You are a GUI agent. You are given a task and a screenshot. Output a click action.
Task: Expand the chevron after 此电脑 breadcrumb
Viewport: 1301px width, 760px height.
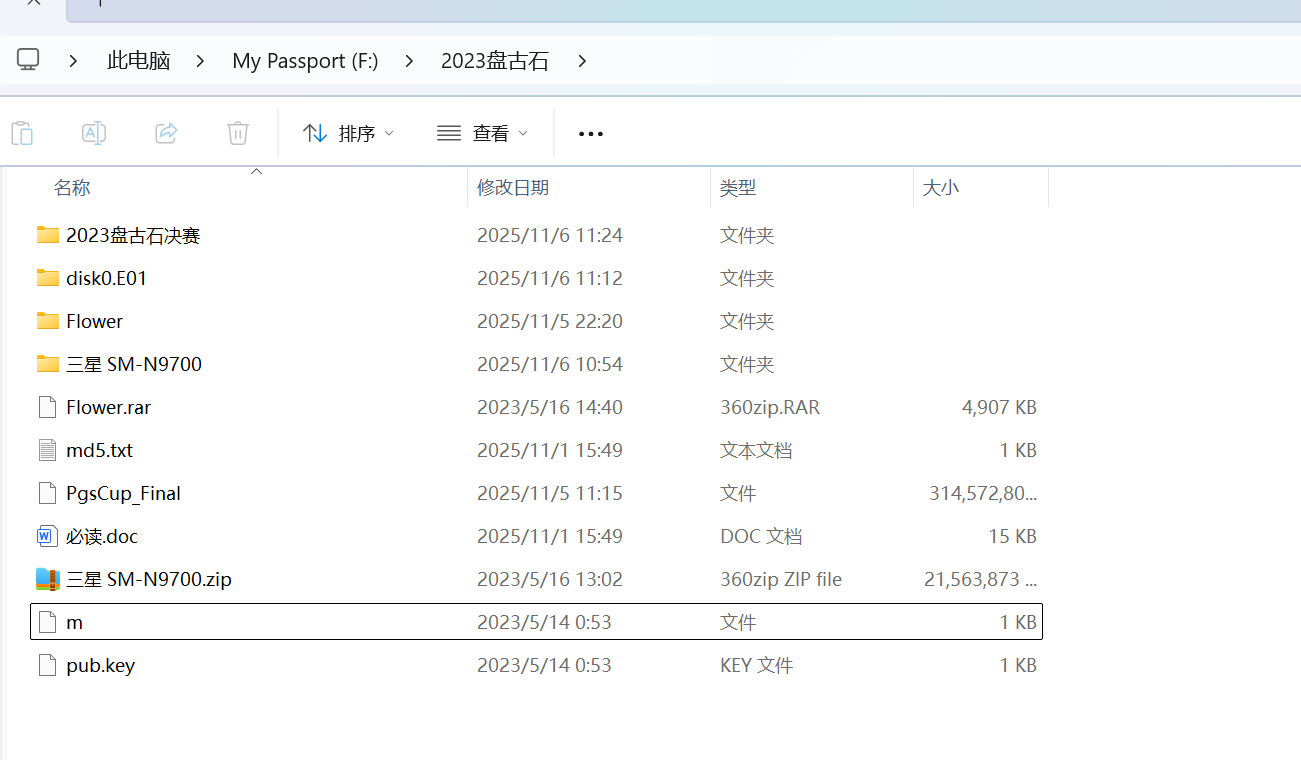201,61
